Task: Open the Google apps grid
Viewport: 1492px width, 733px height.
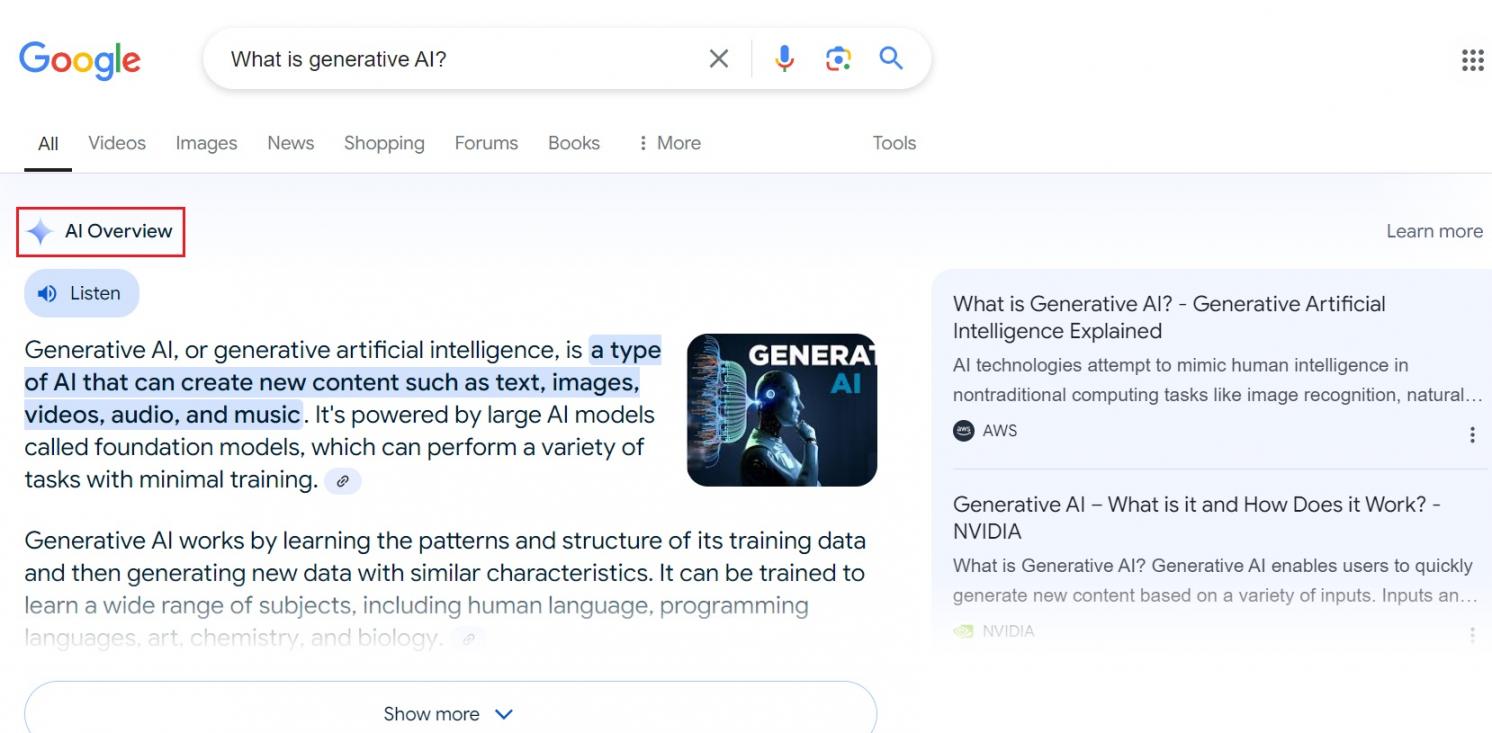Action: click(1472, 60)
